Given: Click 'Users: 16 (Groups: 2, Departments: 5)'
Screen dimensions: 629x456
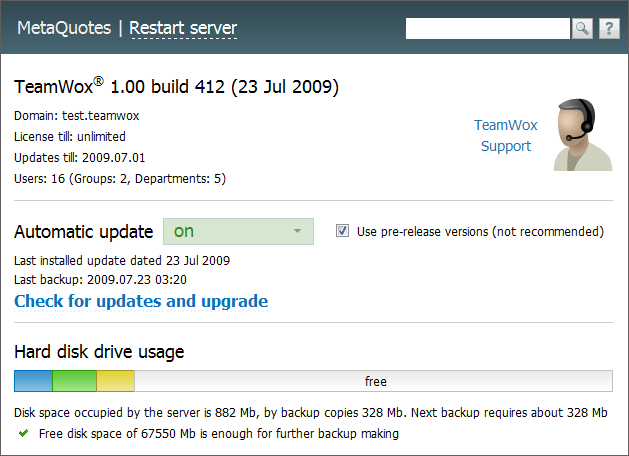Looking at the screenshot, I should (120, 178).
